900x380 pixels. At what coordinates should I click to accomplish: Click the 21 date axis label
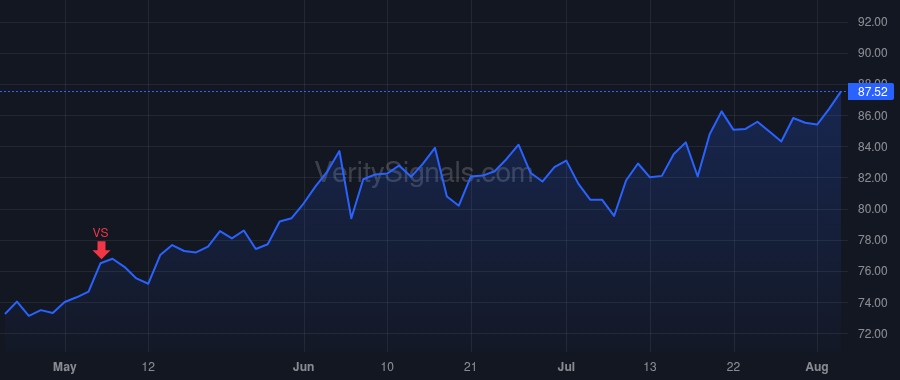point(471,367)
